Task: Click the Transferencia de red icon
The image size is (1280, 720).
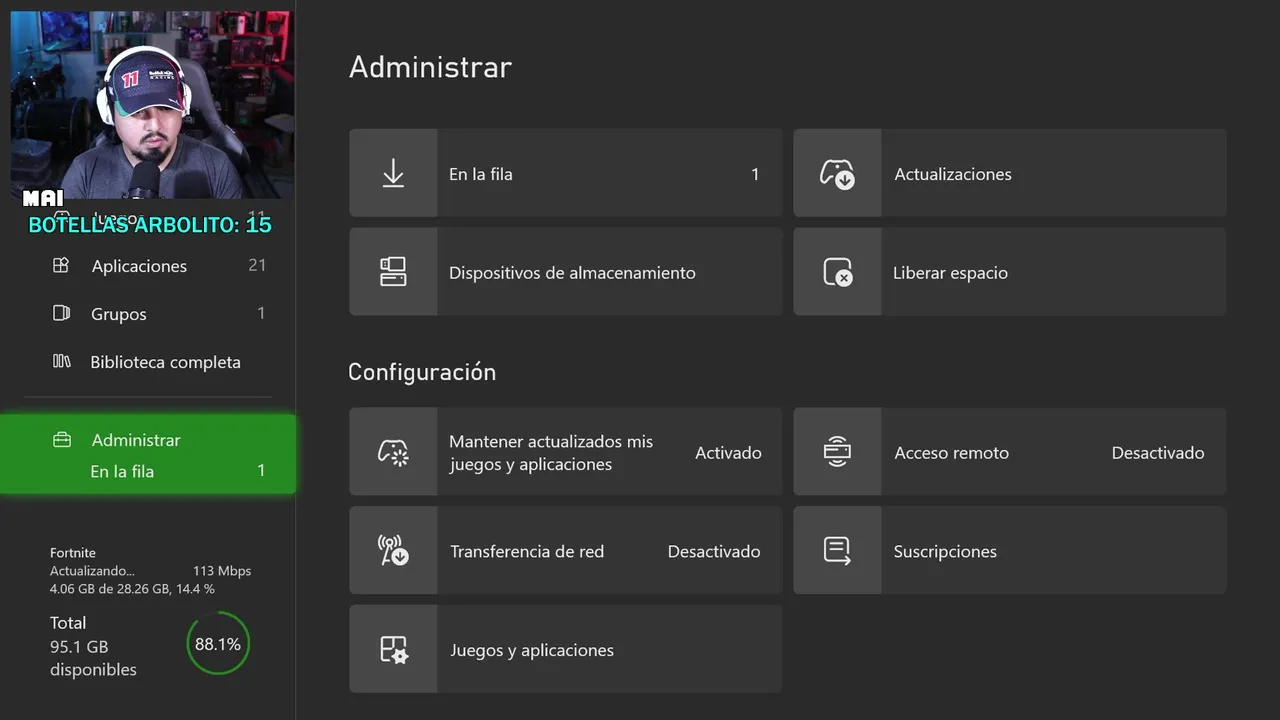Action: (393, 551)
